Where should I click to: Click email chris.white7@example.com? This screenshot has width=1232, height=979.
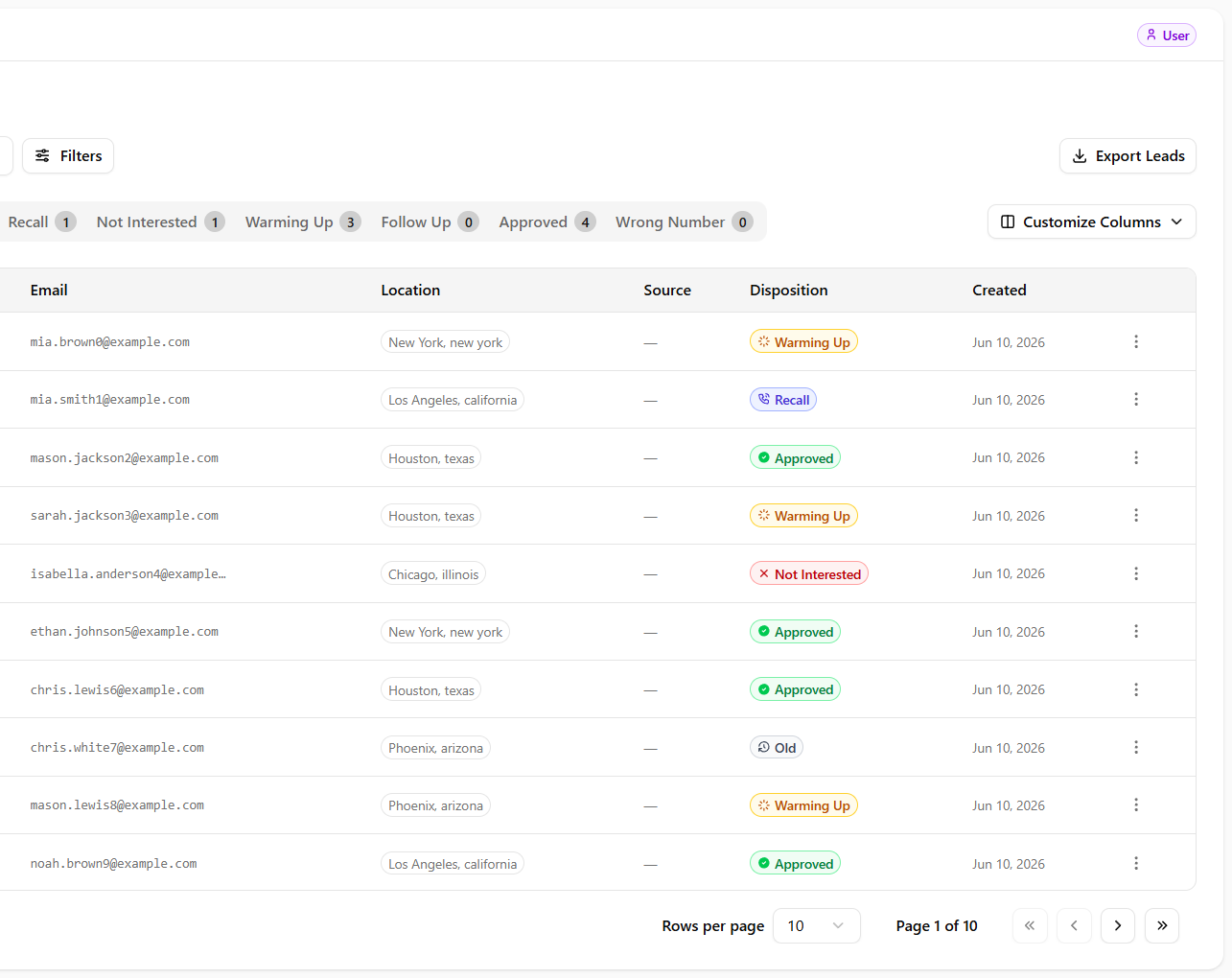117,748
